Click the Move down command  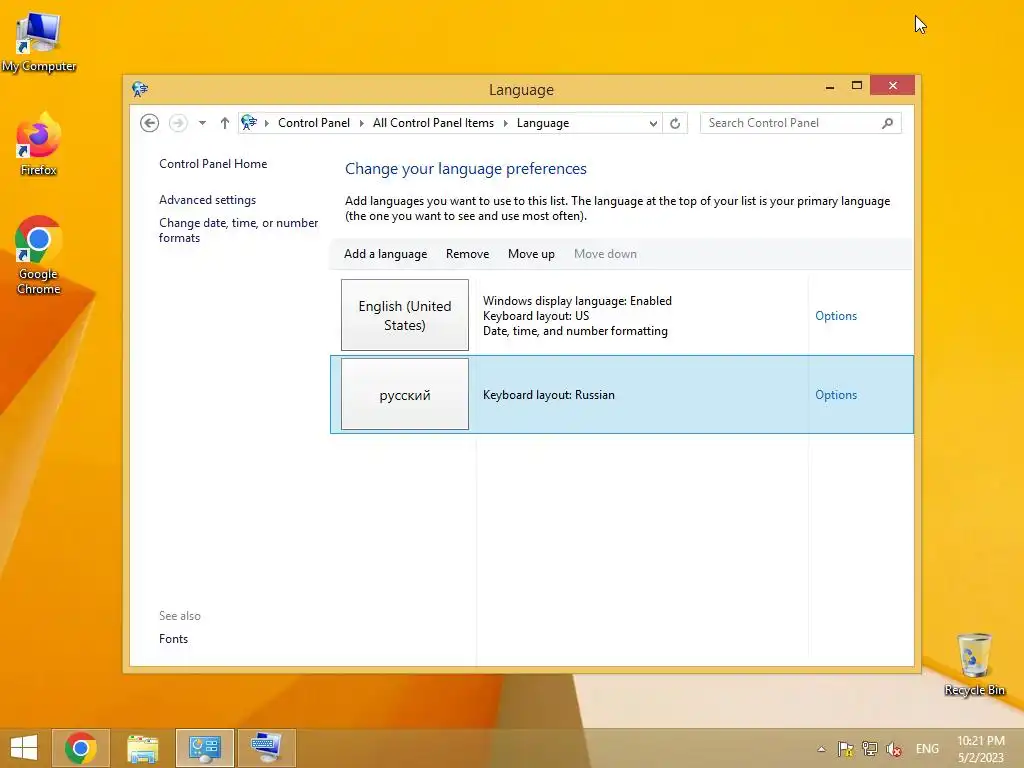[x=605, y=254]
